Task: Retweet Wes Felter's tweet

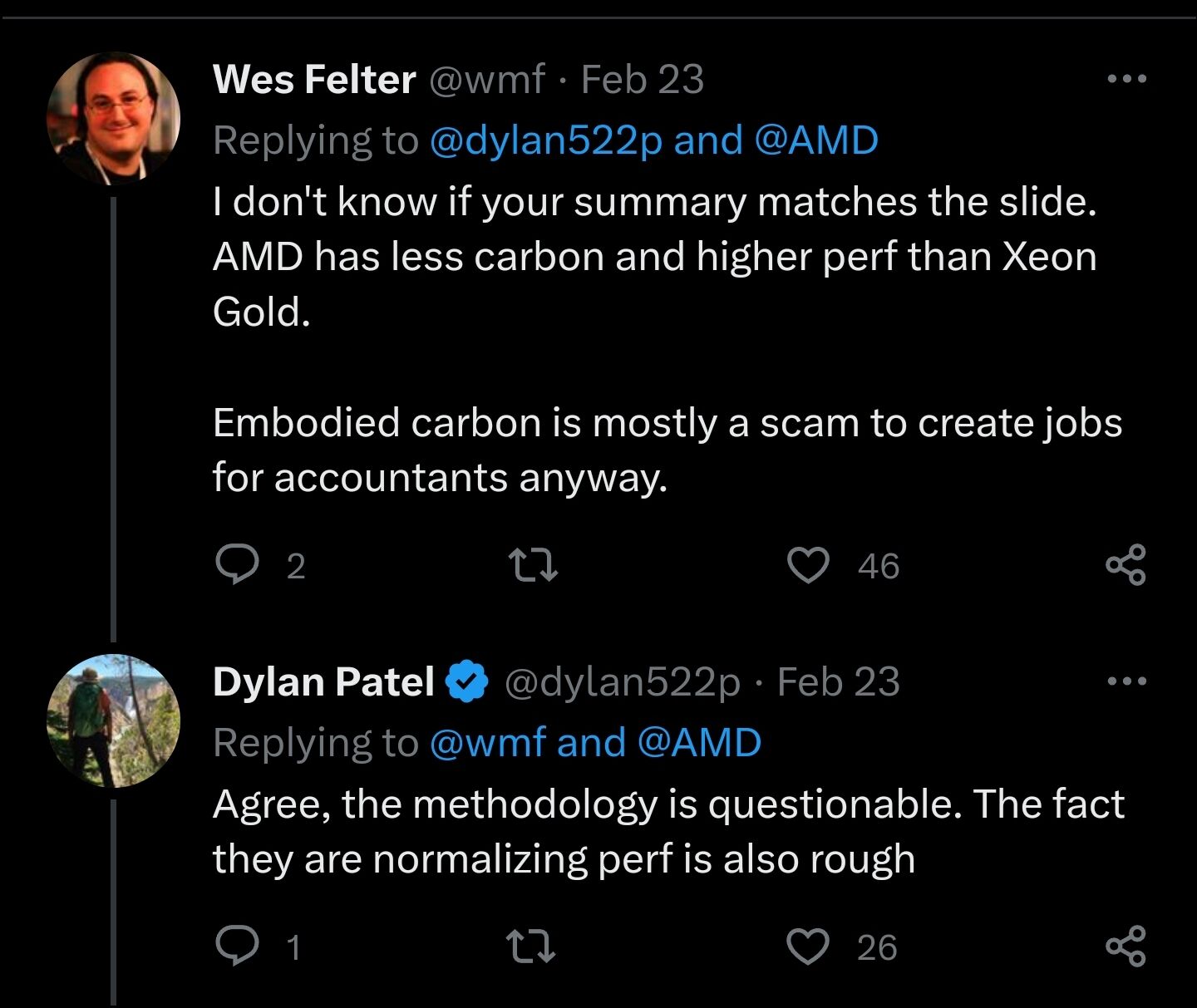Action: click(x=532, y=565)
